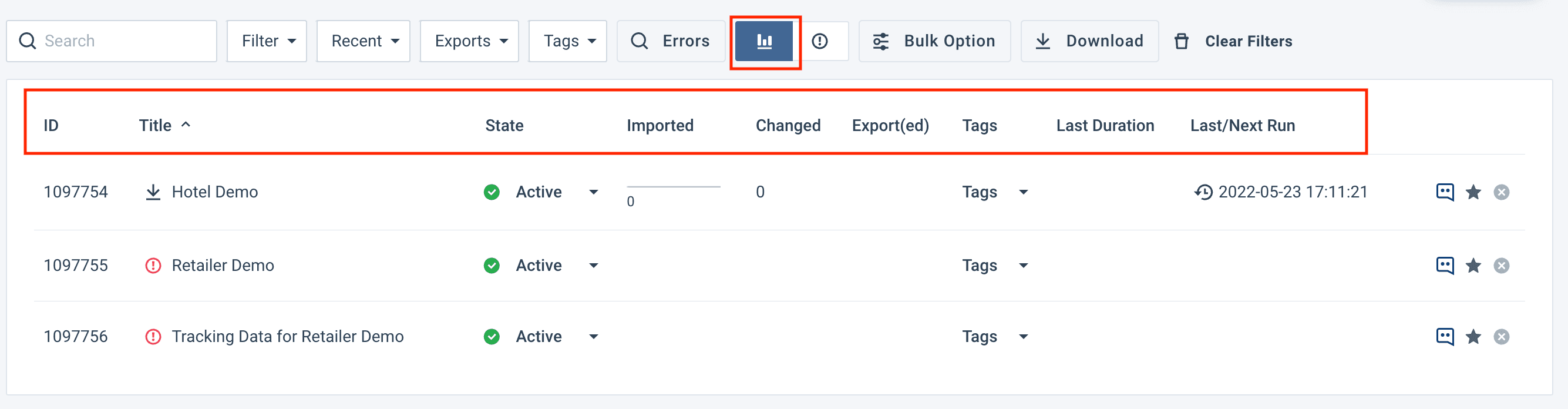Click the error icon beside Retailer Demo
Viewport: 1568px width, 409px height.
click(x=153, y=266)
